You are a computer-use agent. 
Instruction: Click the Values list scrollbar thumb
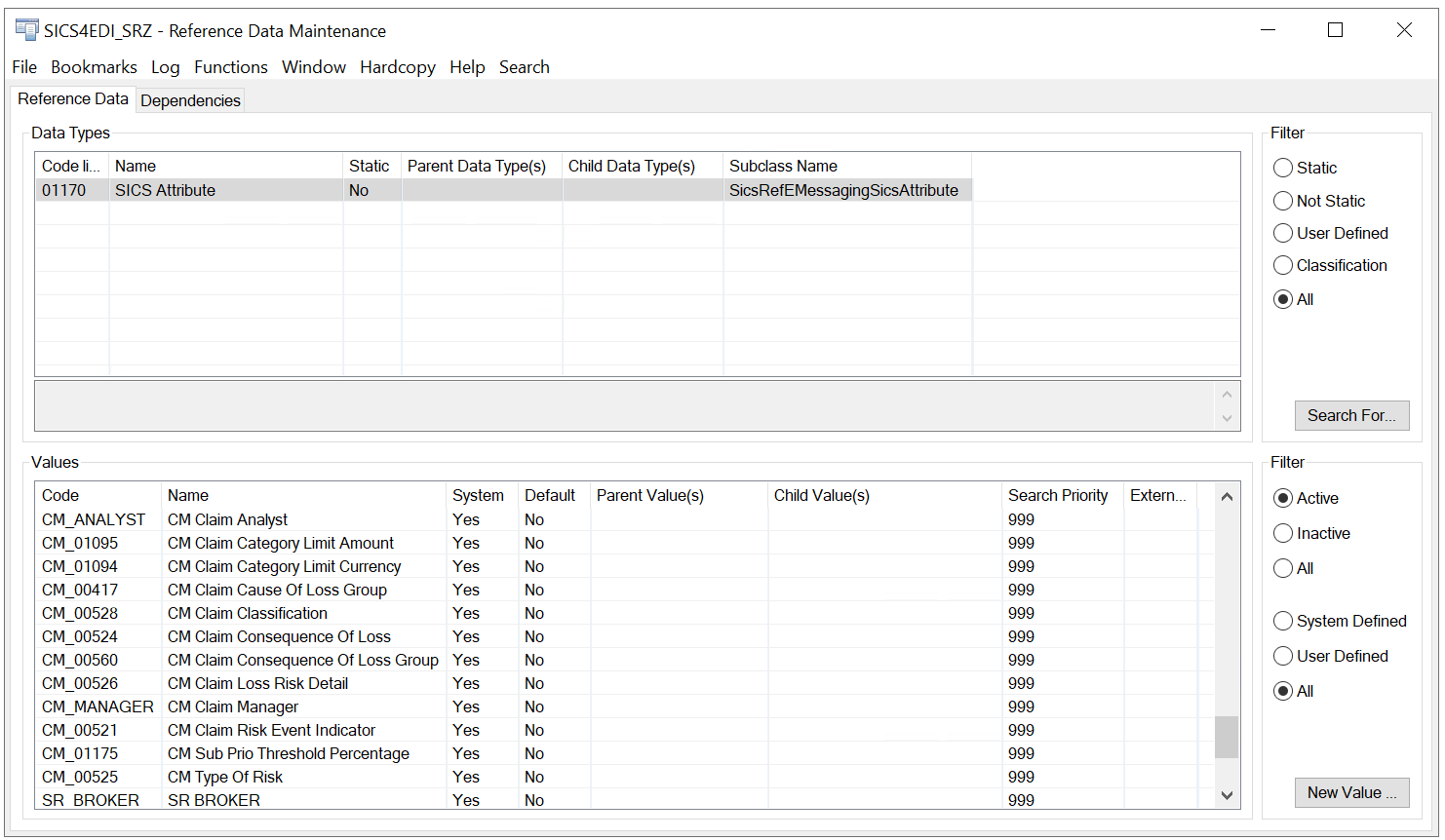1227,737
